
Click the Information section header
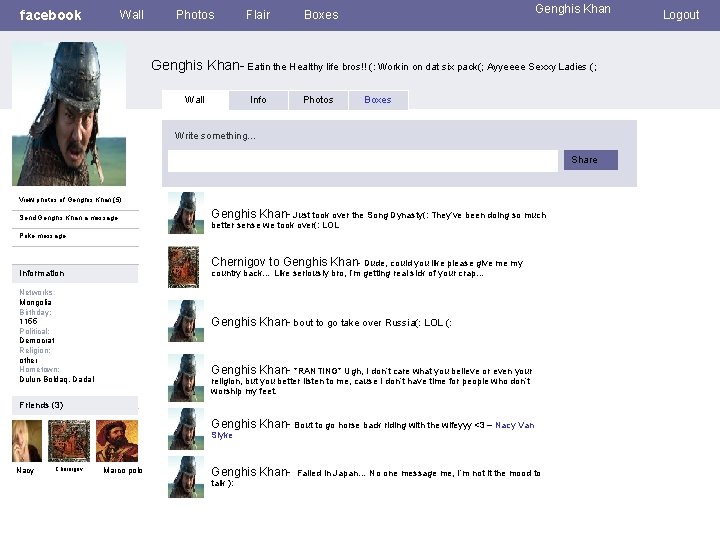coord(75,273)
